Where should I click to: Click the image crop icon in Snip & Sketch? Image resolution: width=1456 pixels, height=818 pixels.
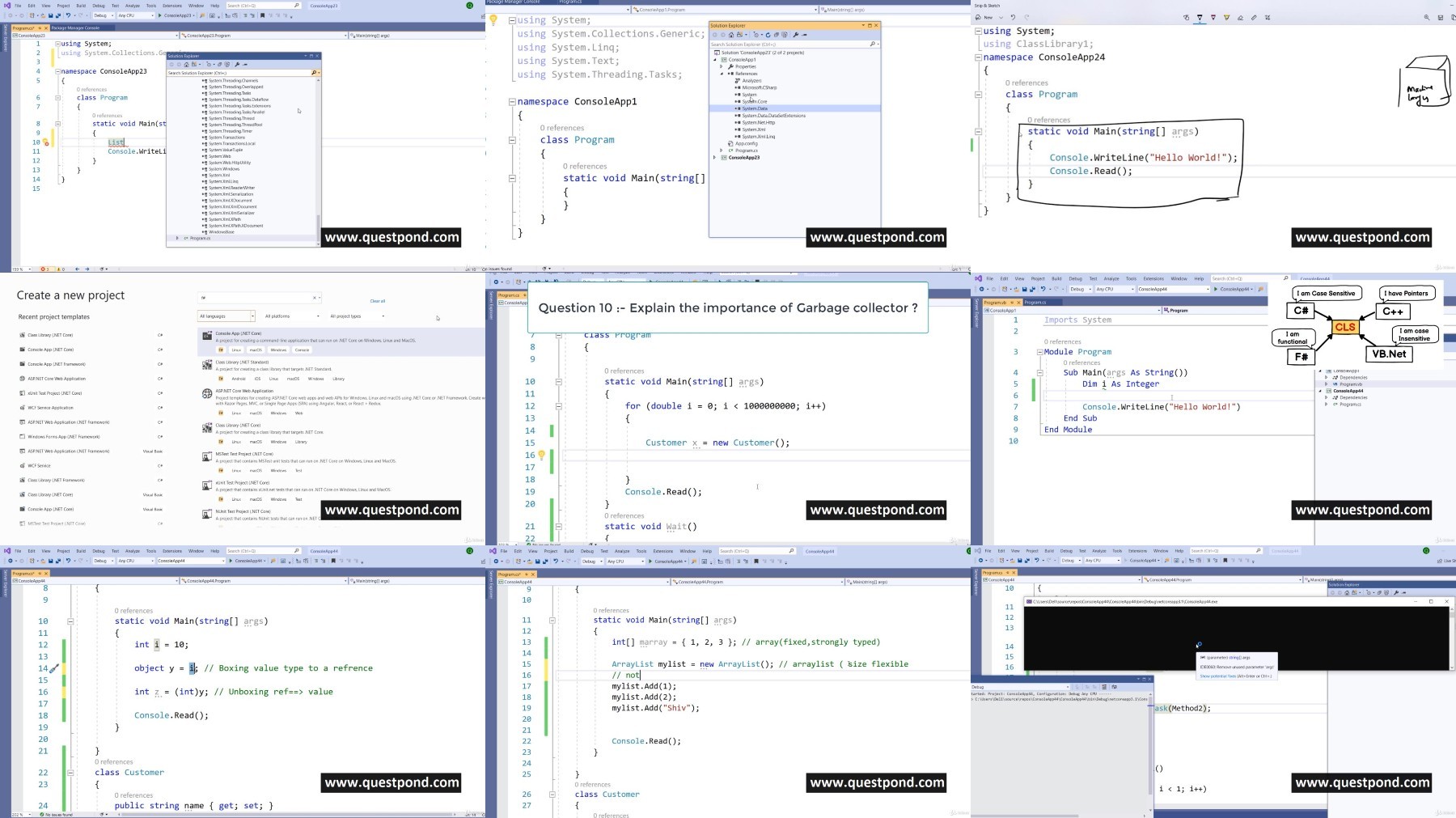click(1268, 17)
